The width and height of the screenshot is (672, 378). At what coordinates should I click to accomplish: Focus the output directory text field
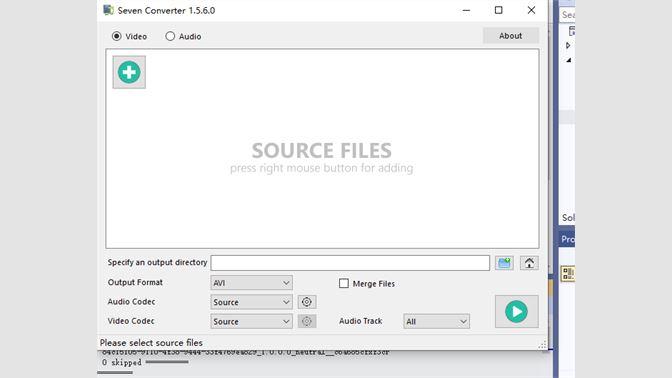coord(350,263)
